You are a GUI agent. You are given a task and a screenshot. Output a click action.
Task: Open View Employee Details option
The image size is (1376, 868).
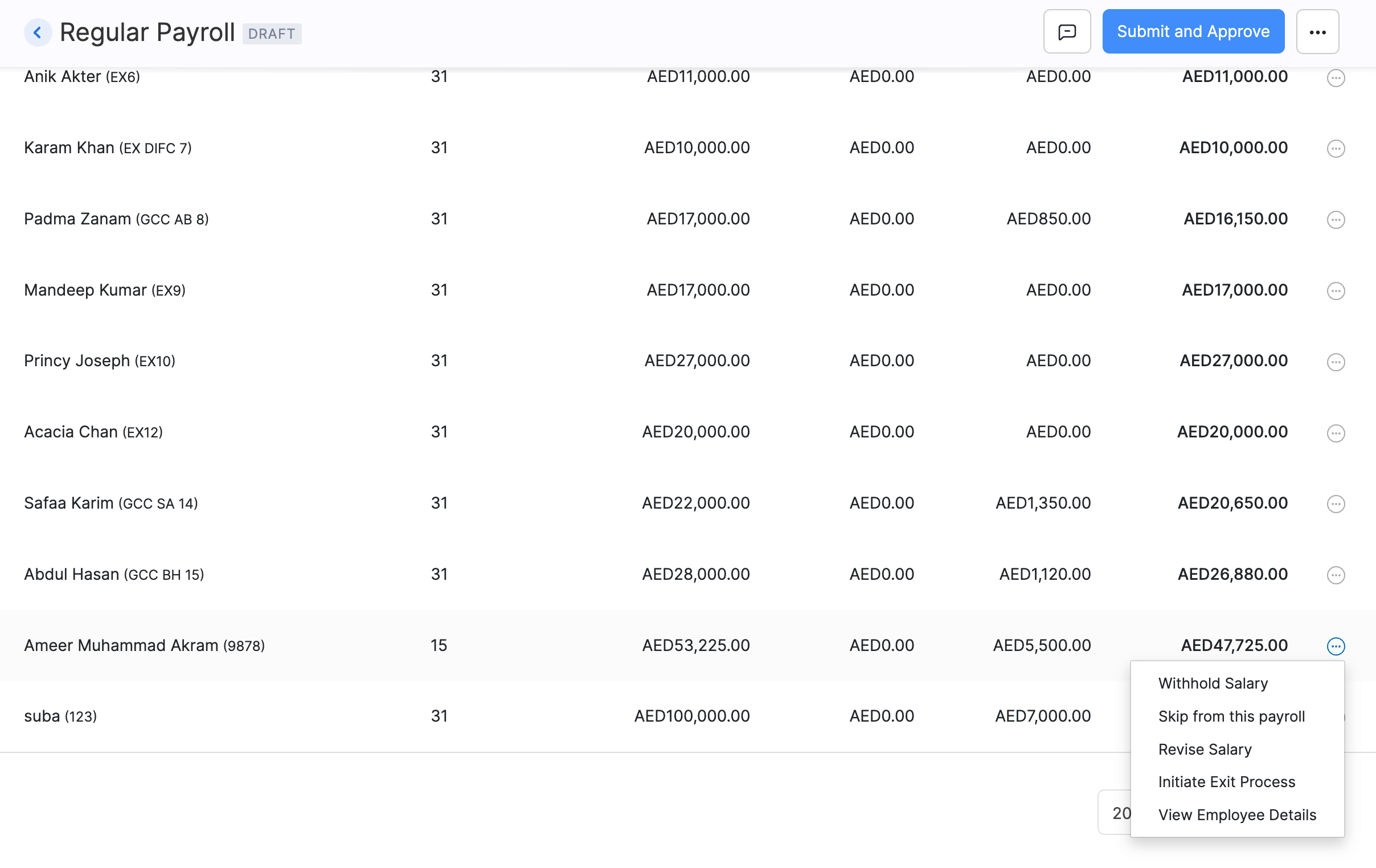point(1237,814)
